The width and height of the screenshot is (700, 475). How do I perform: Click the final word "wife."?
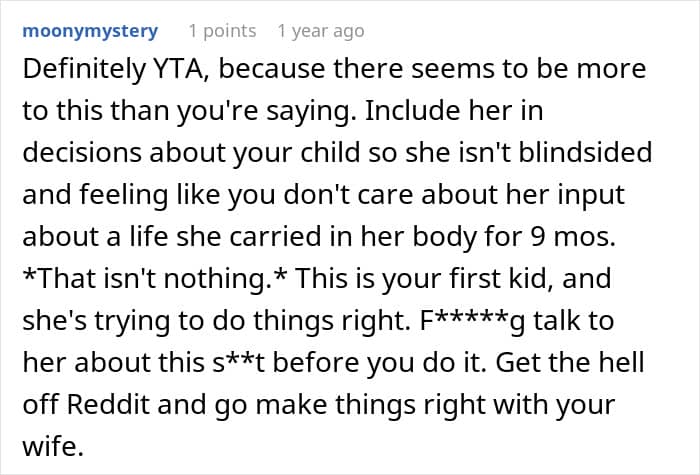tap(53, 446)
